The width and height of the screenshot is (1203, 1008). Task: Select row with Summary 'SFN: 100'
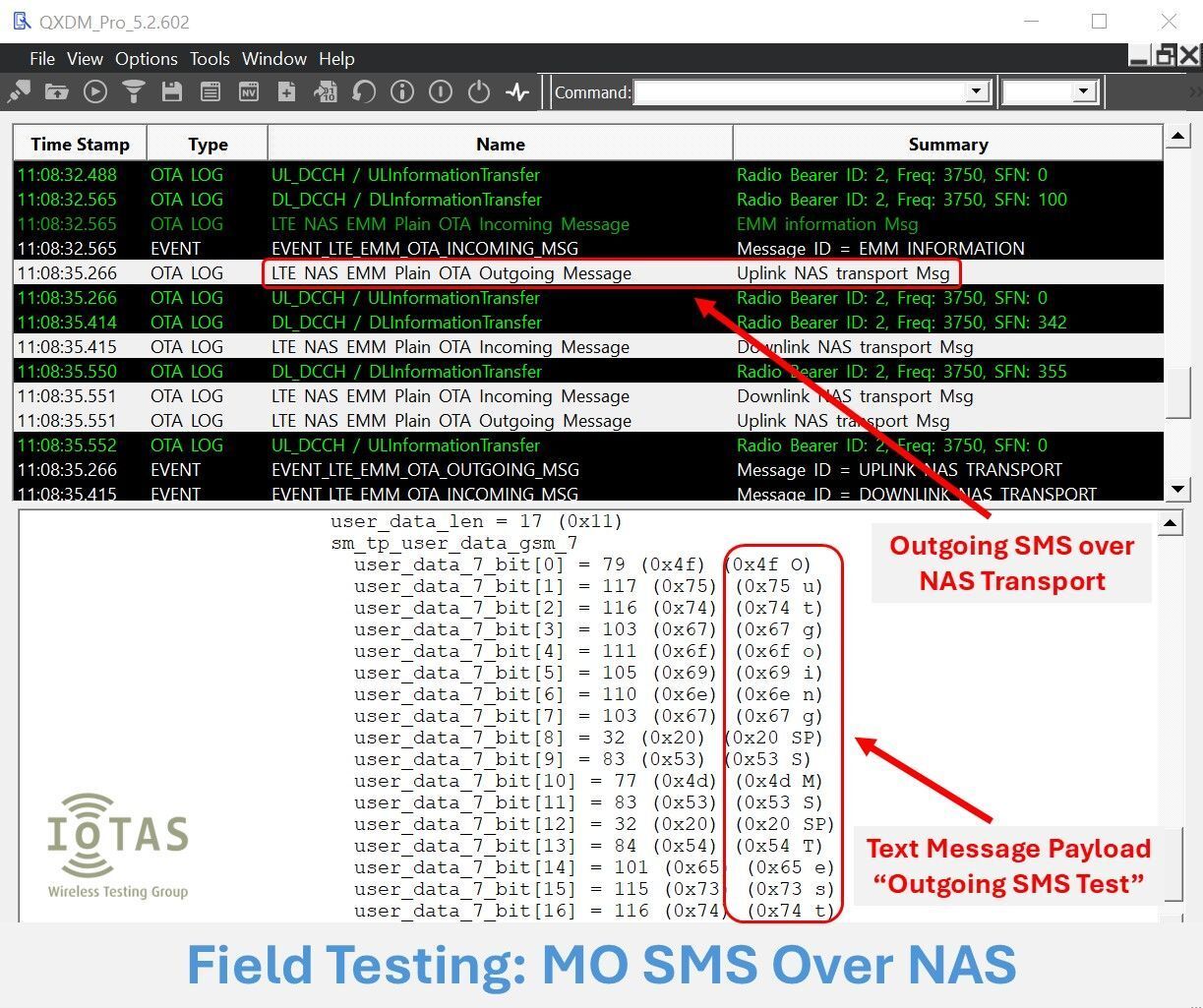coord(588,200)
